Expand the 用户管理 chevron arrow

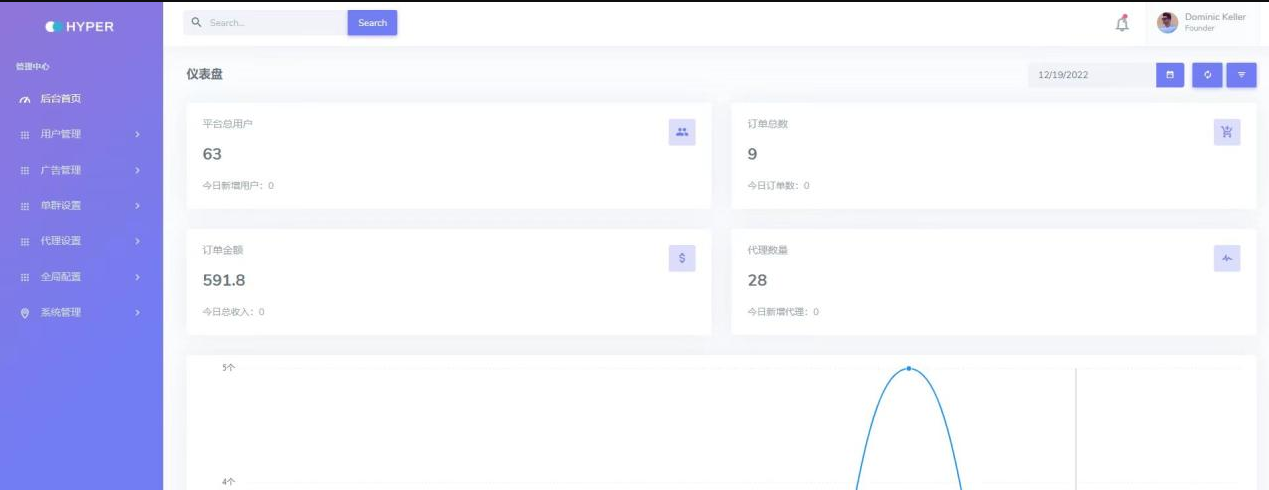point(138,135)
